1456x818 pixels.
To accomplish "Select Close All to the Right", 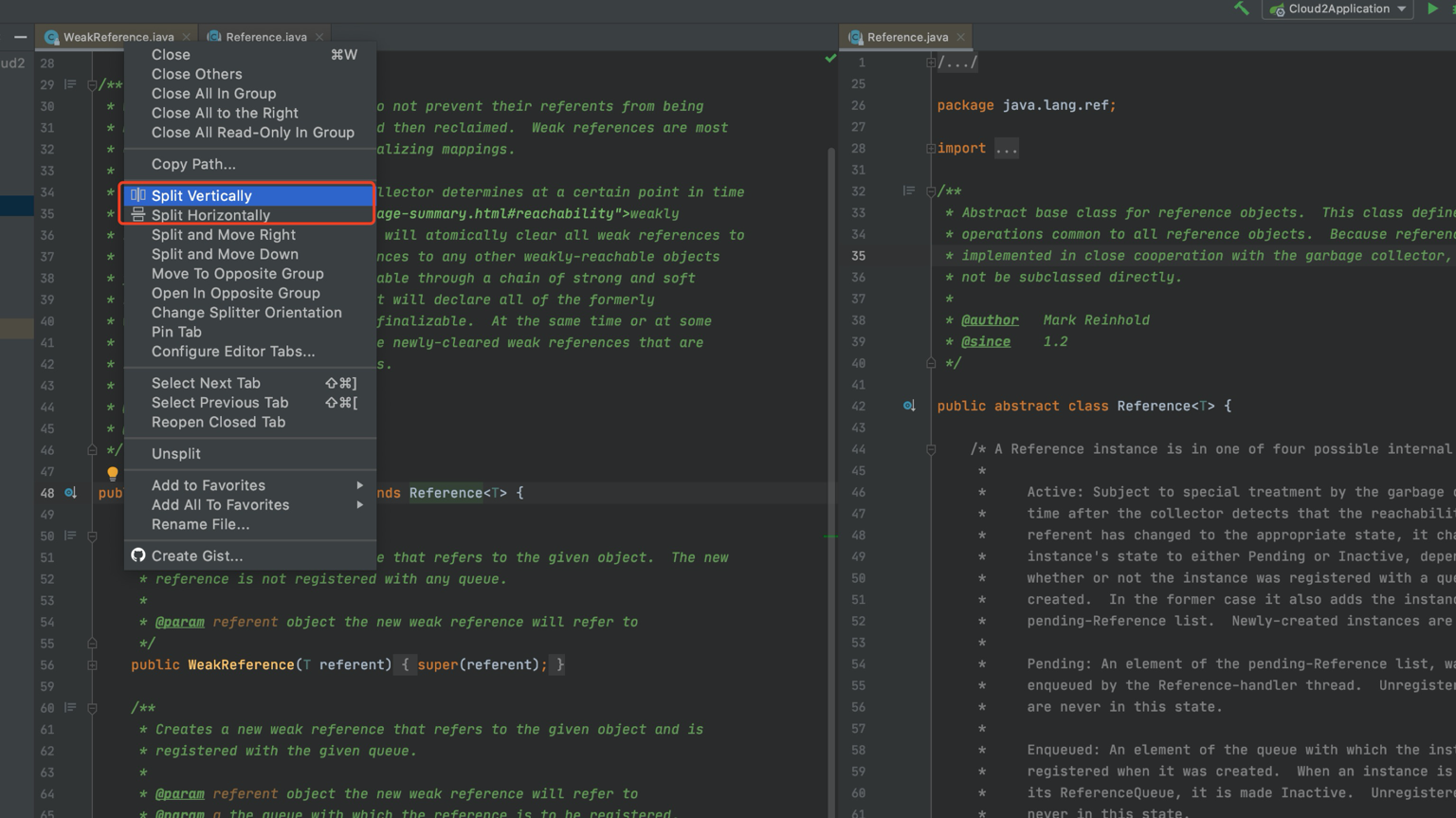I will (x=250, y=113).
